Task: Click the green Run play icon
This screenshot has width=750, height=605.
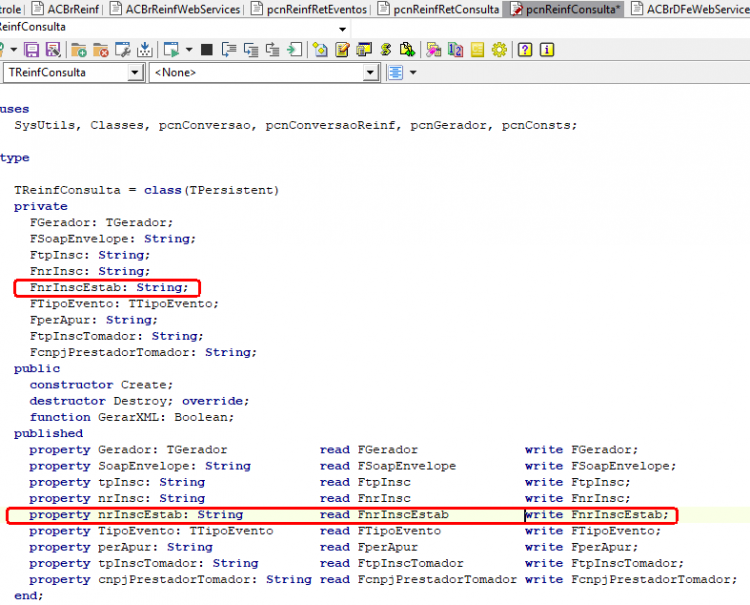Action: [x=171, y=50]
